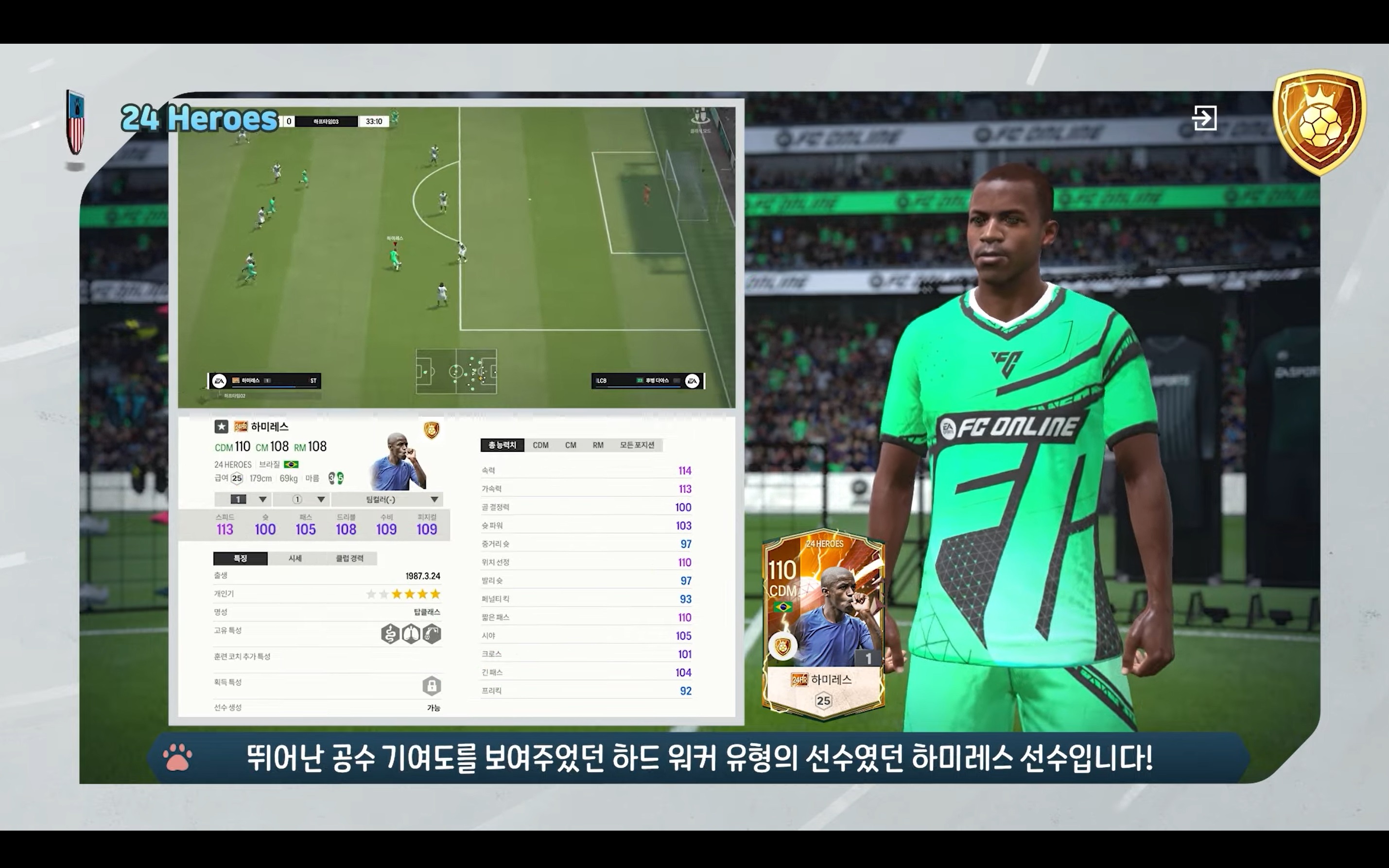Click the 피지컬 109 summary stat
Screen dimensions: 1389x868
tap(427, 525)
